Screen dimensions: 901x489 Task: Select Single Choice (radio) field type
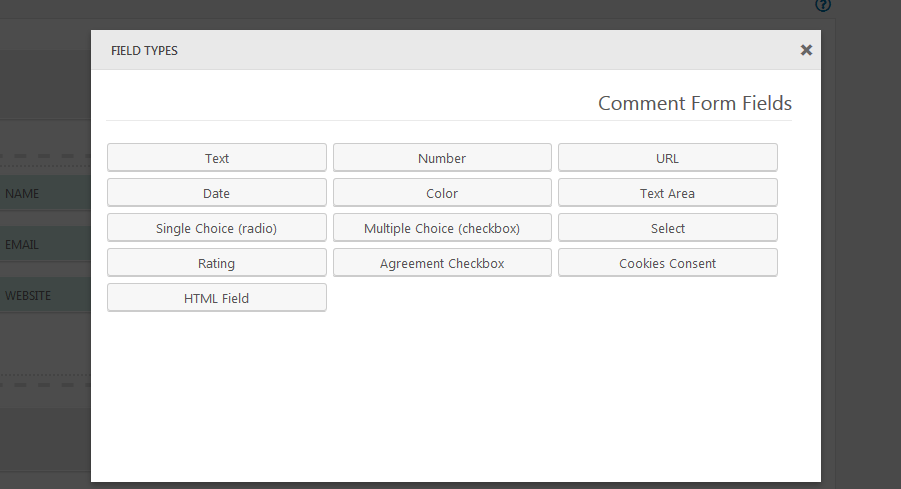tap(217, 228)
